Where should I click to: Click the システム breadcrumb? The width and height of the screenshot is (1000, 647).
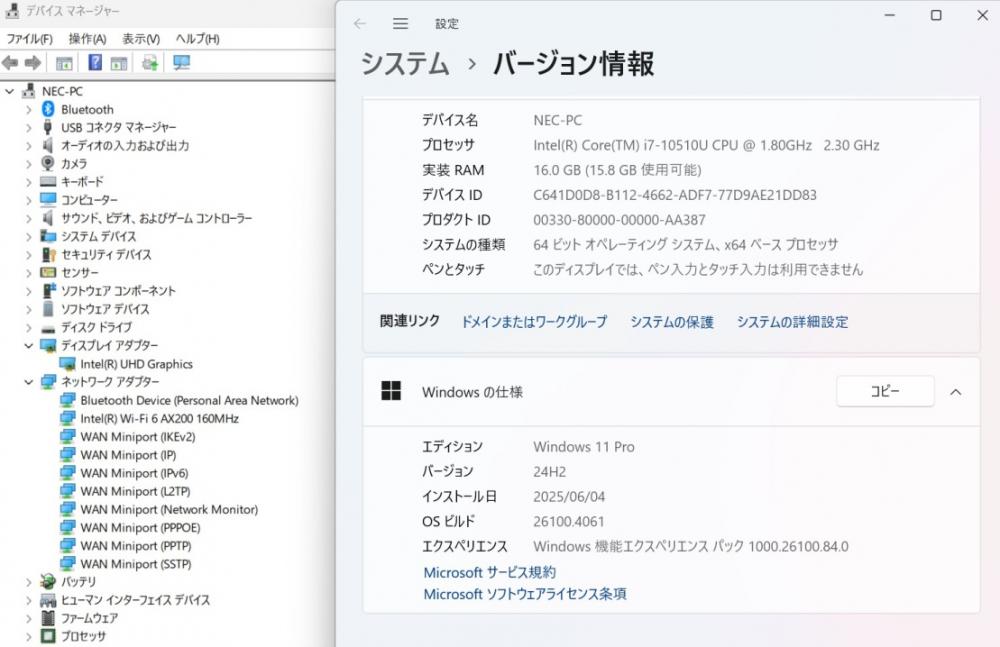coord(405,64)
